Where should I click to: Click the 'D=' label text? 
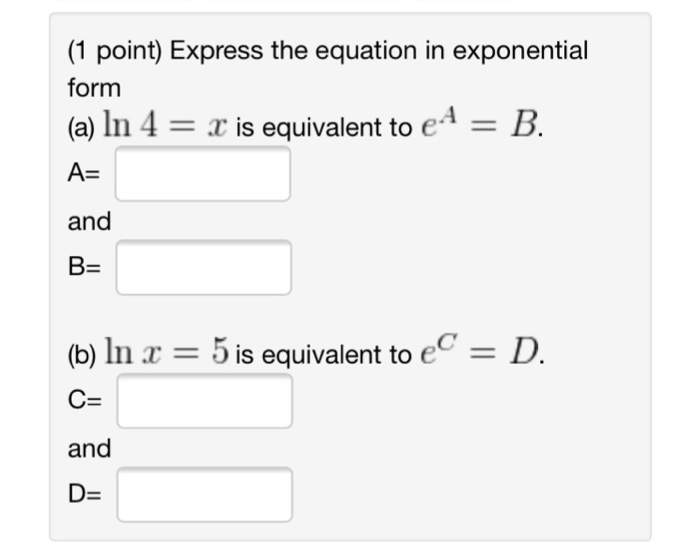[86, 495]
